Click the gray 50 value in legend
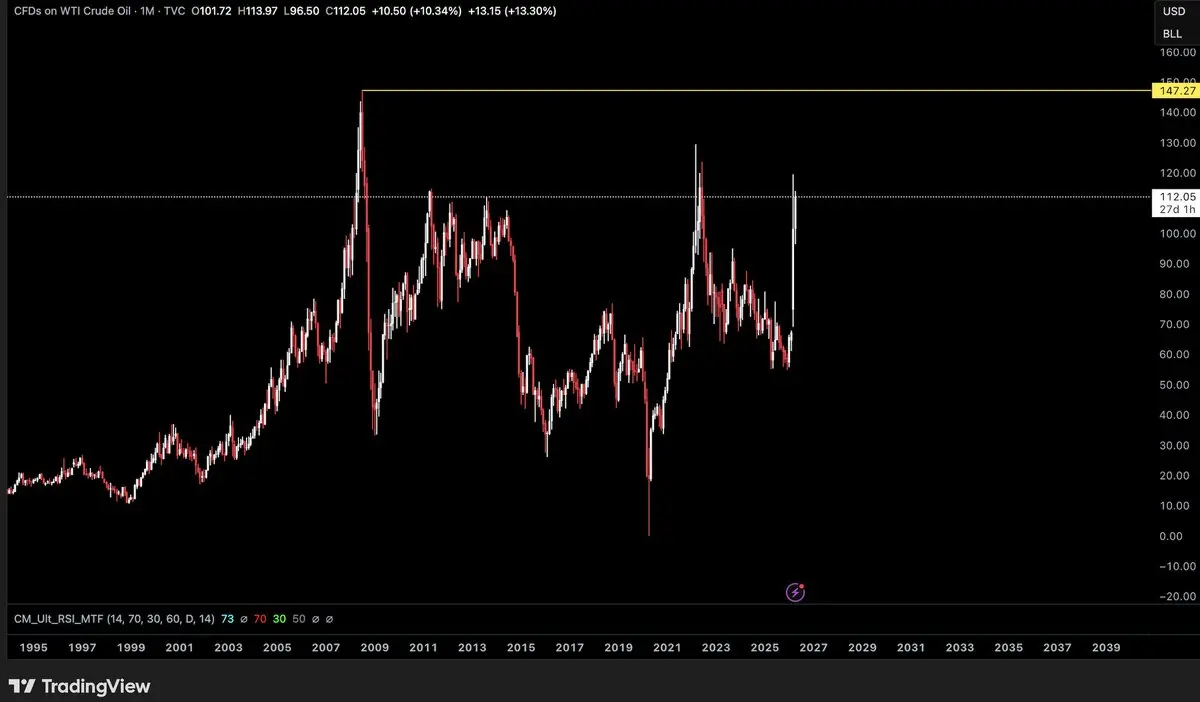This screenshot has height=702, width=1200. (x=298, y=619)
